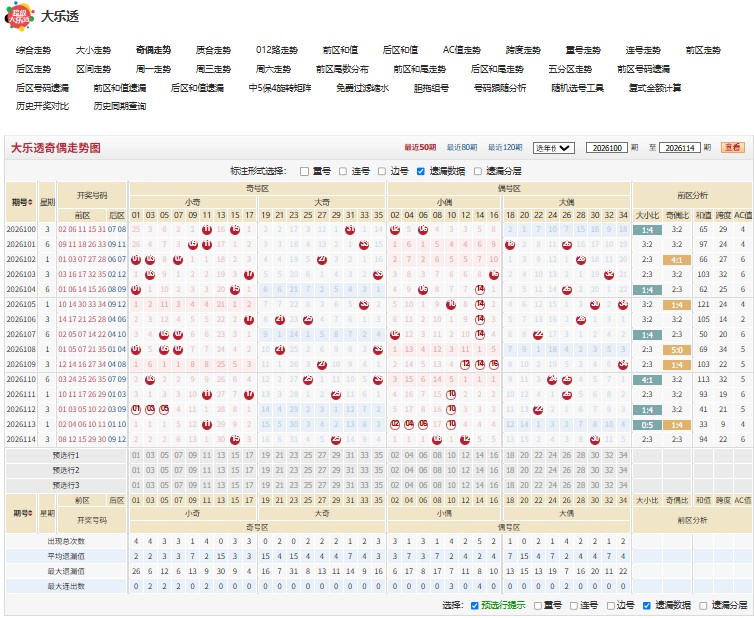This screenshot has width=754, height=618.
Task: Check 边号 in the bottom 选择 row
Action: coord(611,605)
